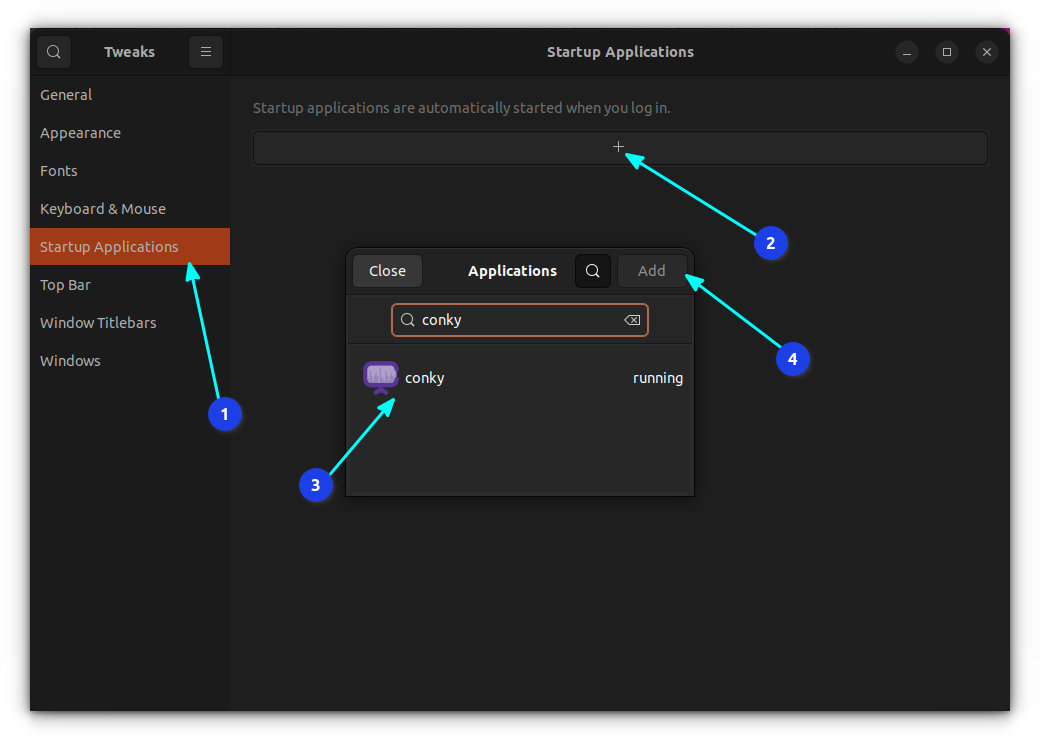Click the plus icon to add startup application
The width and height of the screenshot is (1040, 743).
[x=619, y=146]
